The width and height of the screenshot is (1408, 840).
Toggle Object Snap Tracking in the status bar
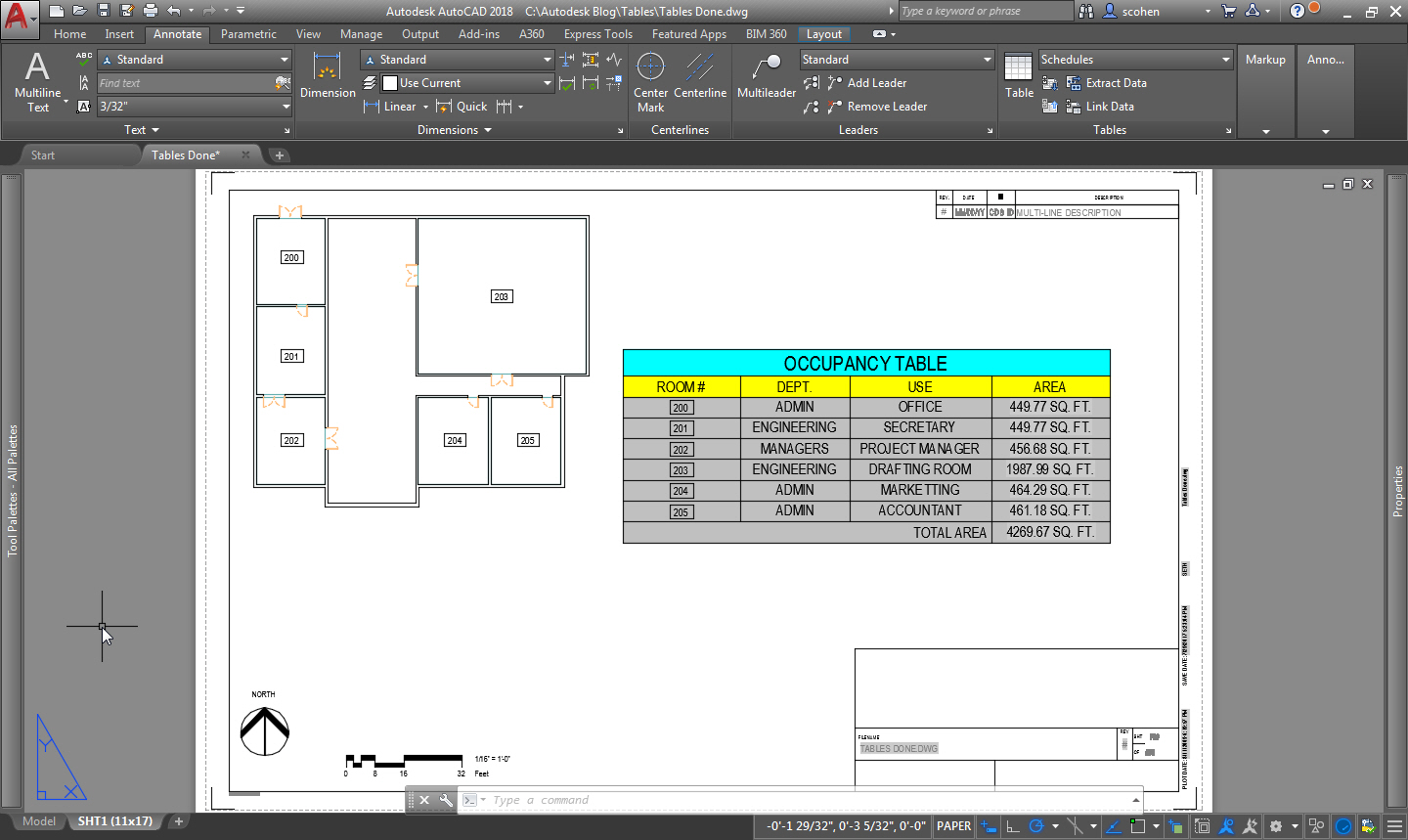pos(1112,826)
